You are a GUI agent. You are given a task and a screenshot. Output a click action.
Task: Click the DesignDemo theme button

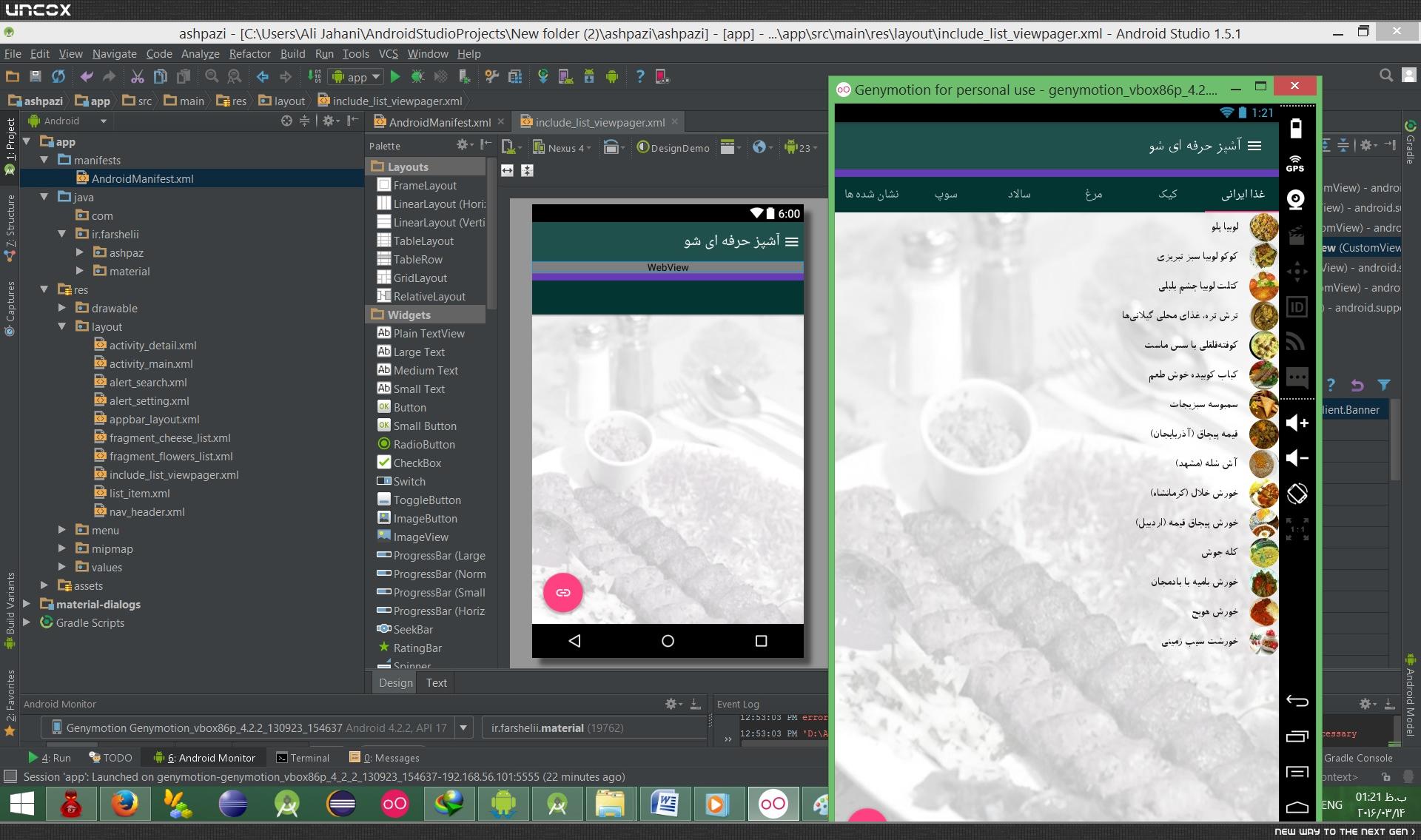673,147
